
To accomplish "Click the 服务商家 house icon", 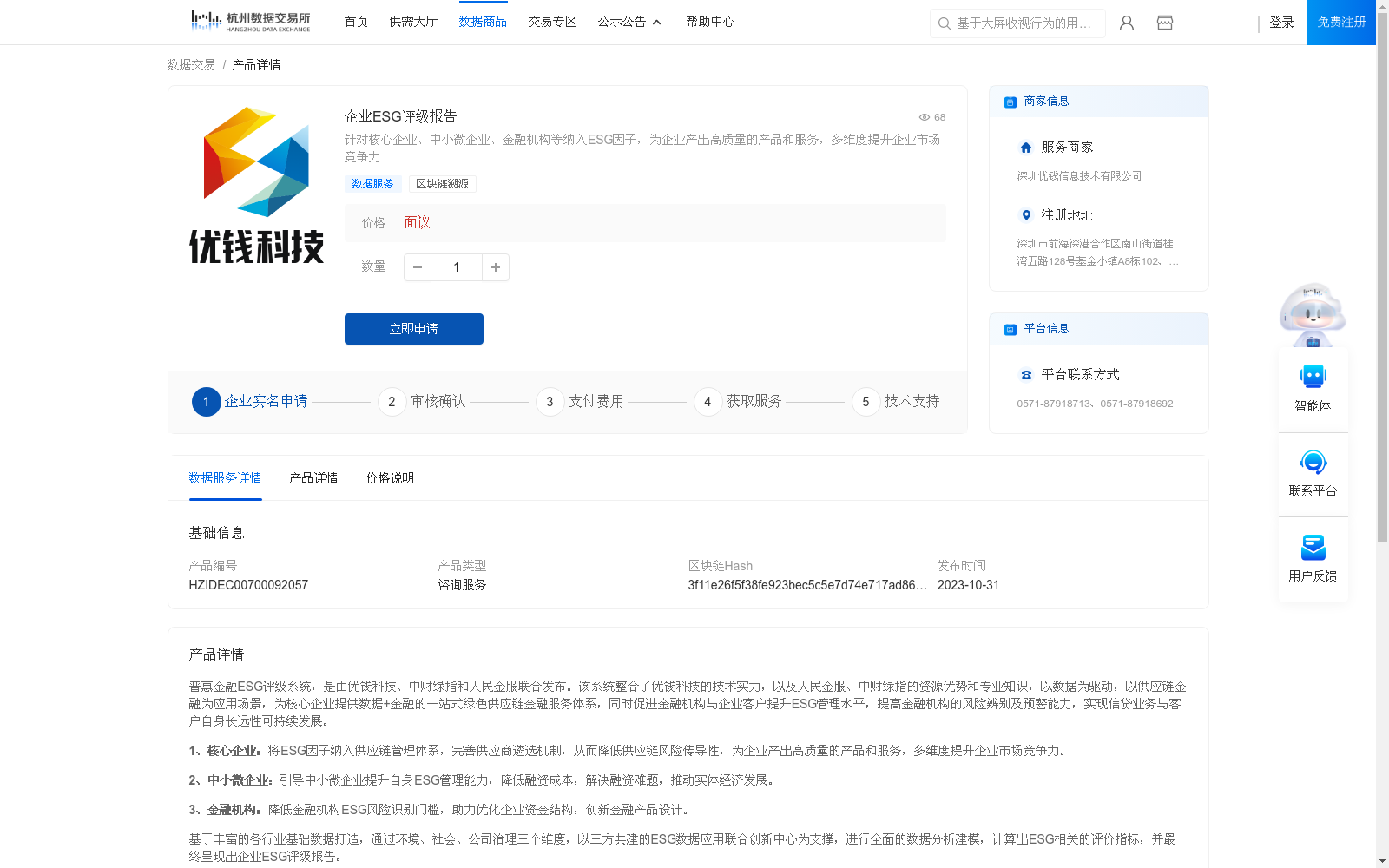I will coord(1026,148).
